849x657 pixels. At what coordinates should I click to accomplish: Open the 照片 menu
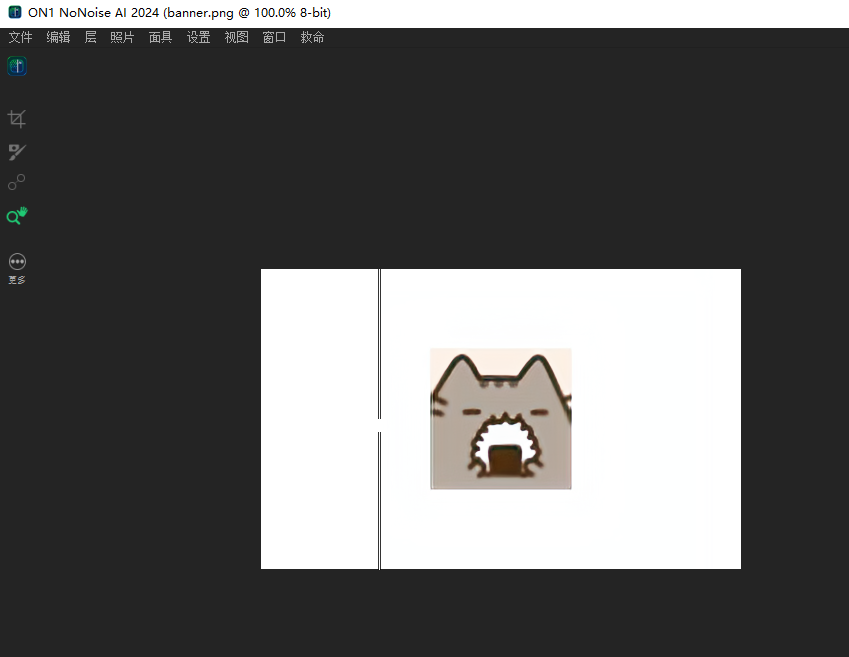pos(122,37)
